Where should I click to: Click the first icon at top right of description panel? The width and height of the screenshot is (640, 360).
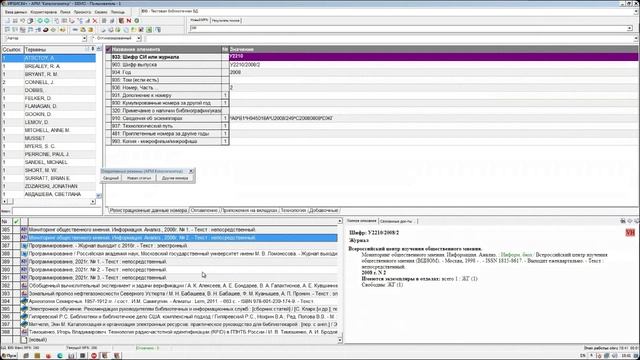[x=623, y=221]
